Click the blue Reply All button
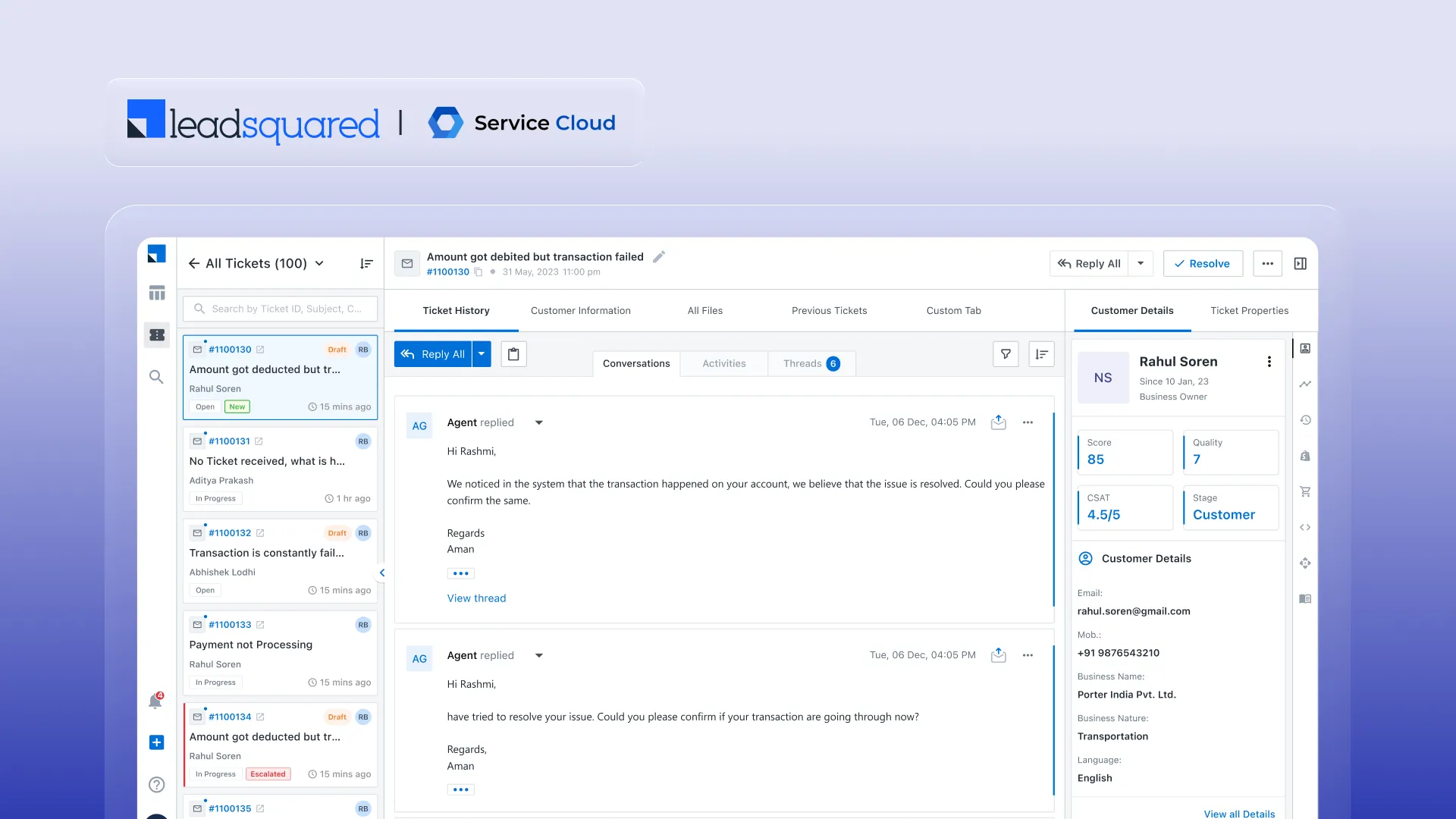 coord(433,354)
